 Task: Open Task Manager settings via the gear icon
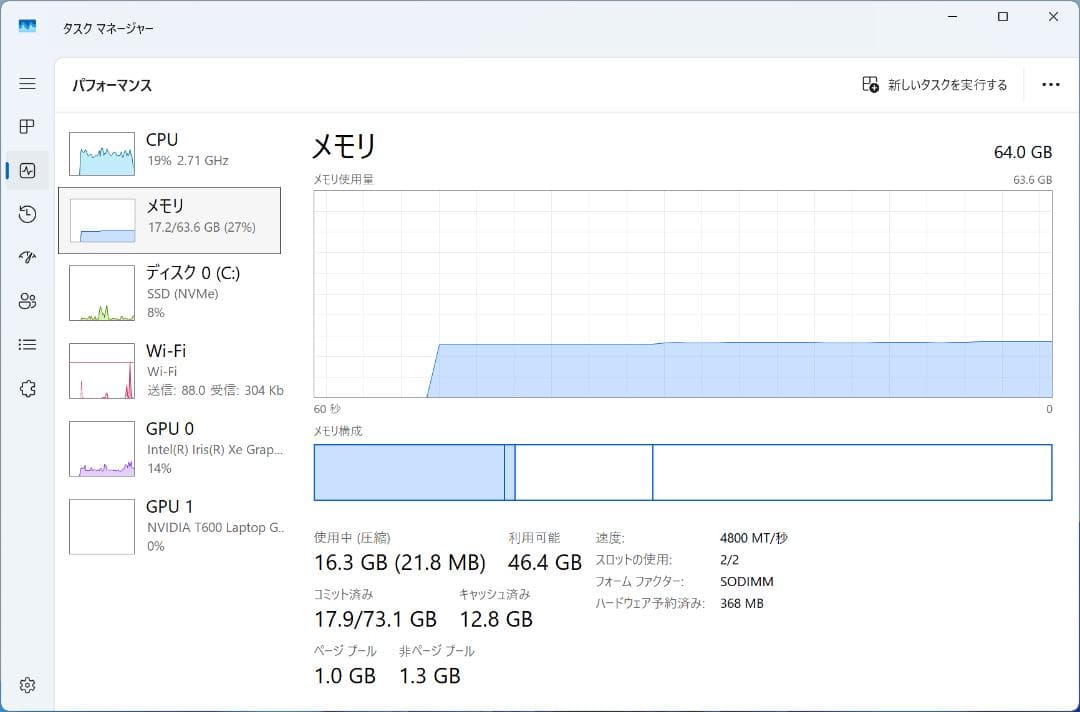[x=27, y=685]
